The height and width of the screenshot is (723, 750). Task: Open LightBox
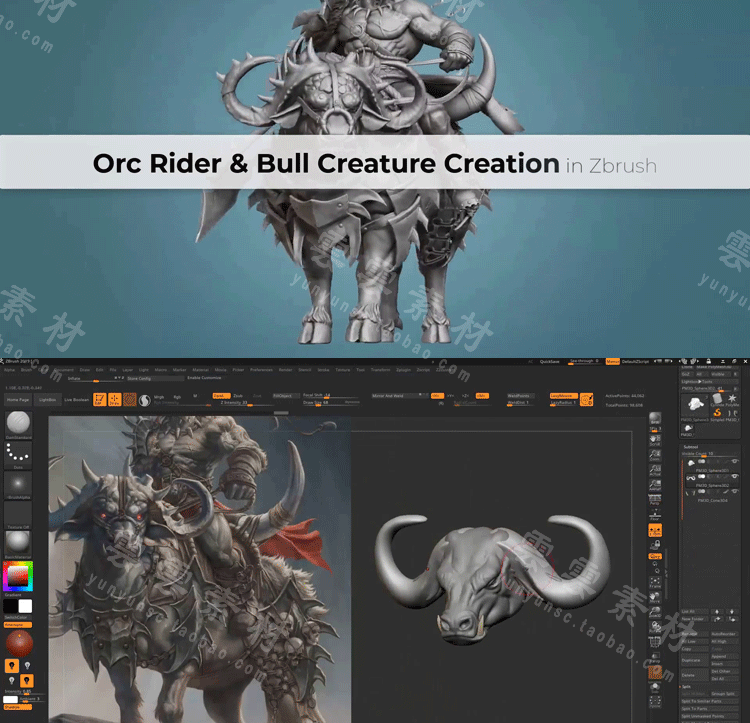pyautogui.click(x=47, y=400)
